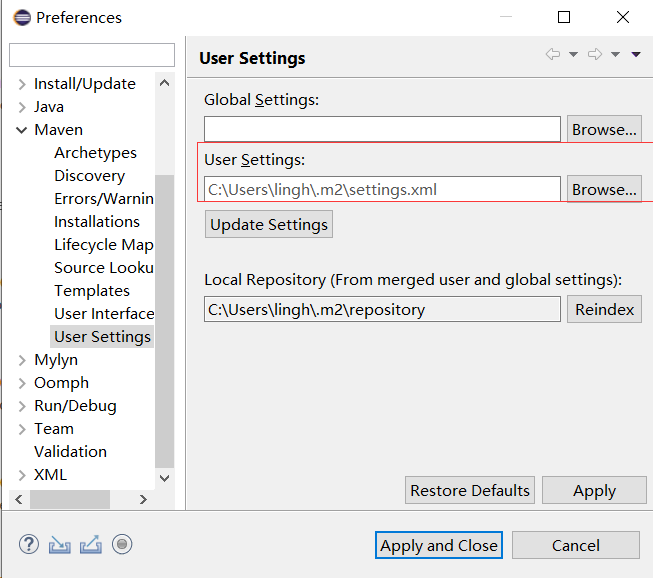The width and height of the screenshot is (653, 578).
Task: Click the export preferences icon
Action: (91, 544)
